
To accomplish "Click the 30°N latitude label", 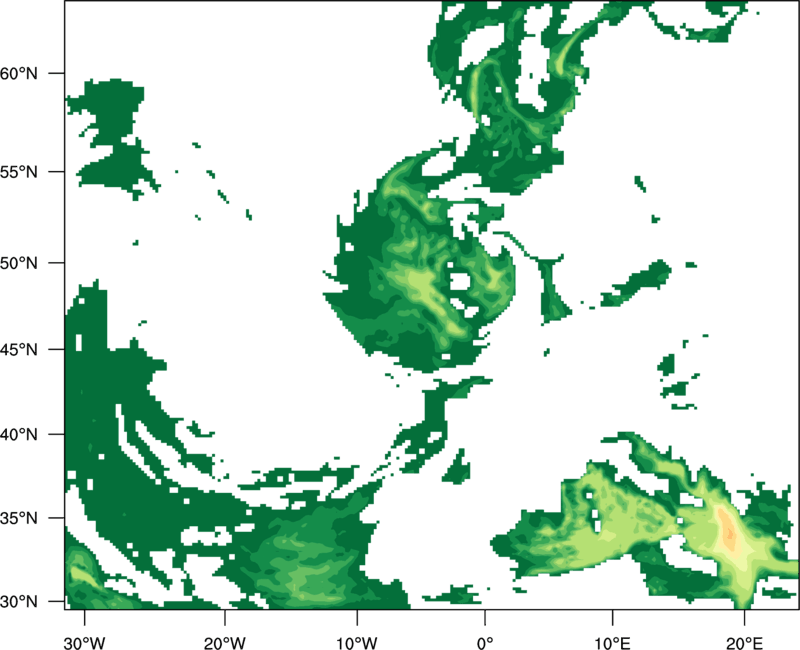I will [x=19, y=602].
